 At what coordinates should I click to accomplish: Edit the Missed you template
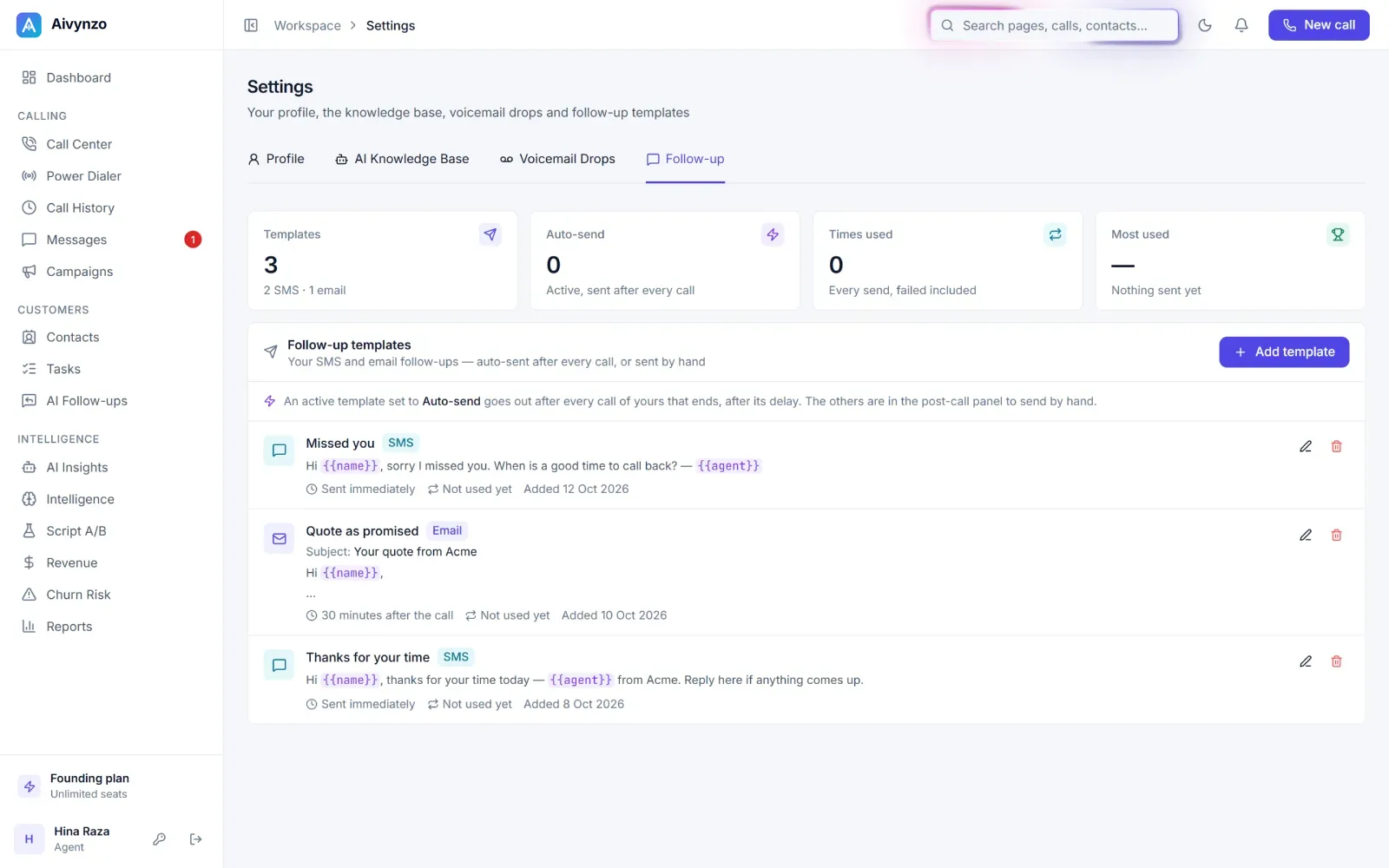click(x=1306, y=446)
